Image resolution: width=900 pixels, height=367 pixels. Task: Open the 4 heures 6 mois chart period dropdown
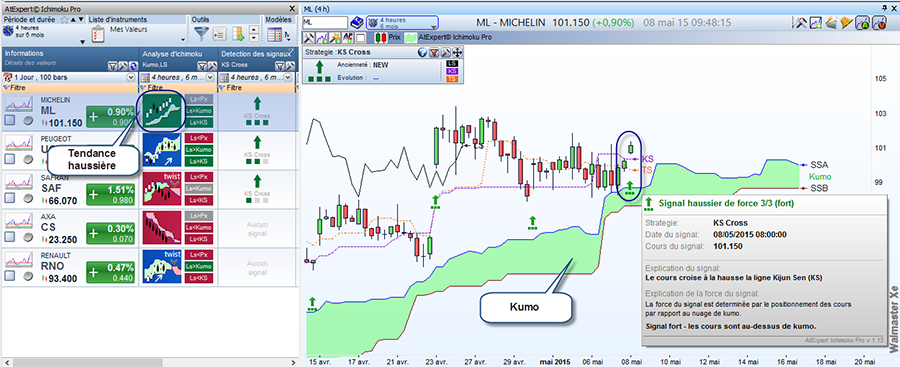[402, 22]
